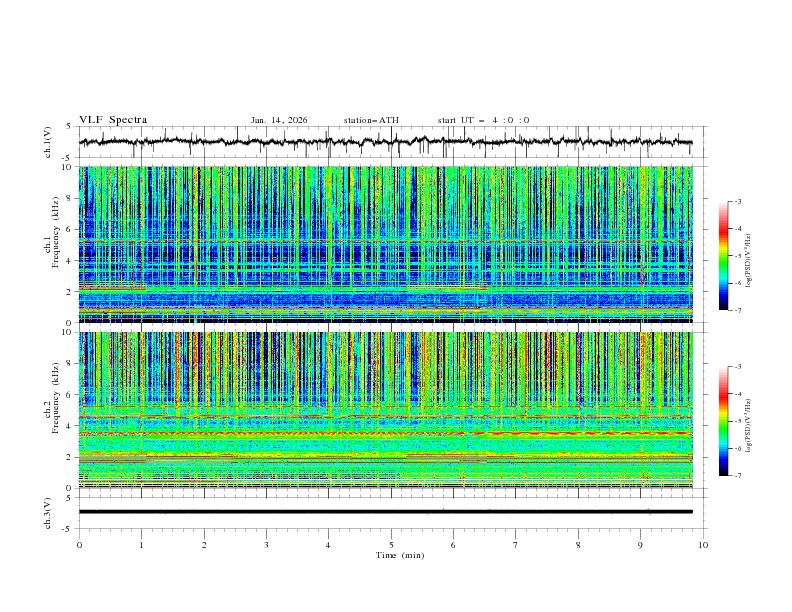The height and width of the screenshot is (612, 792).
Task: Click the "-5" volt tick on ch.1(V) axis
Action: click(x=68, y=158)
